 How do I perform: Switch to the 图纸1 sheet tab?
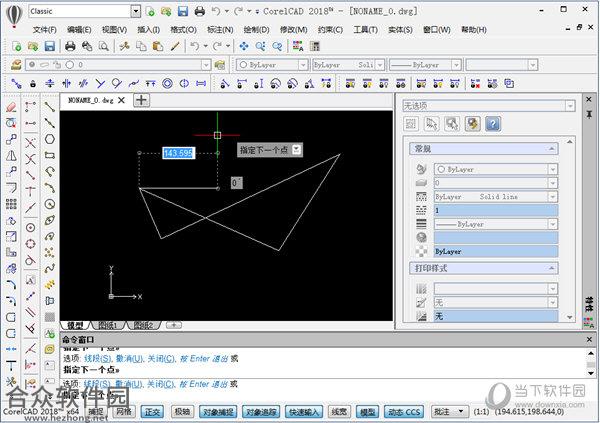pyautogui.click(x=108, y=325)
